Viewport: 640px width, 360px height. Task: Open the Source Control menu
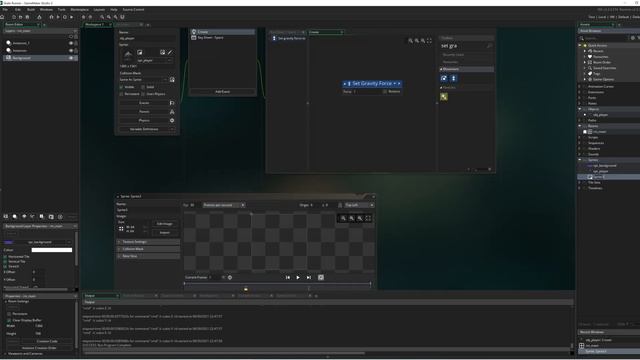tap(133, 9)
